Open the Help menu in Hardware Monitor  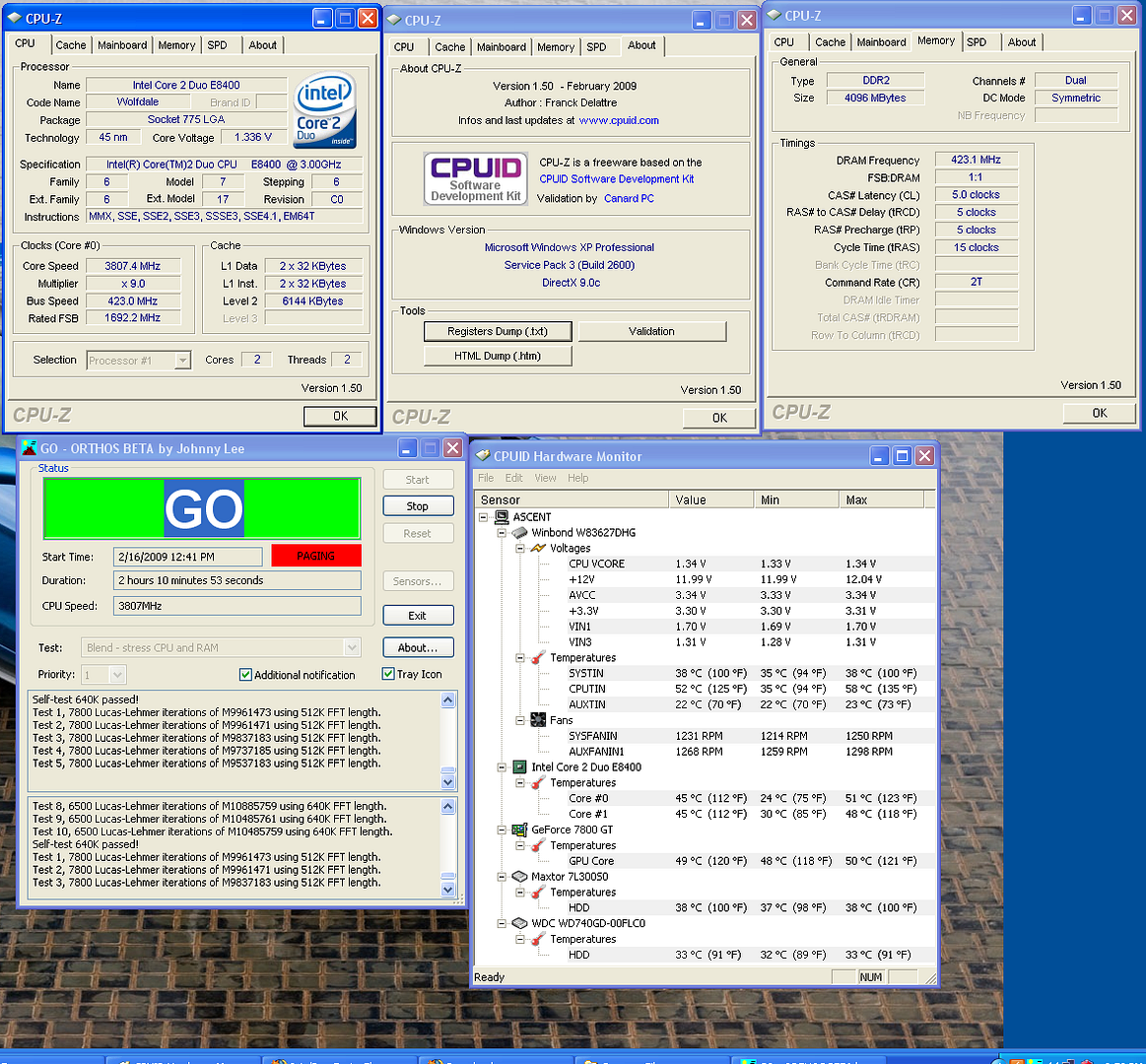click(x=578, y=478)
